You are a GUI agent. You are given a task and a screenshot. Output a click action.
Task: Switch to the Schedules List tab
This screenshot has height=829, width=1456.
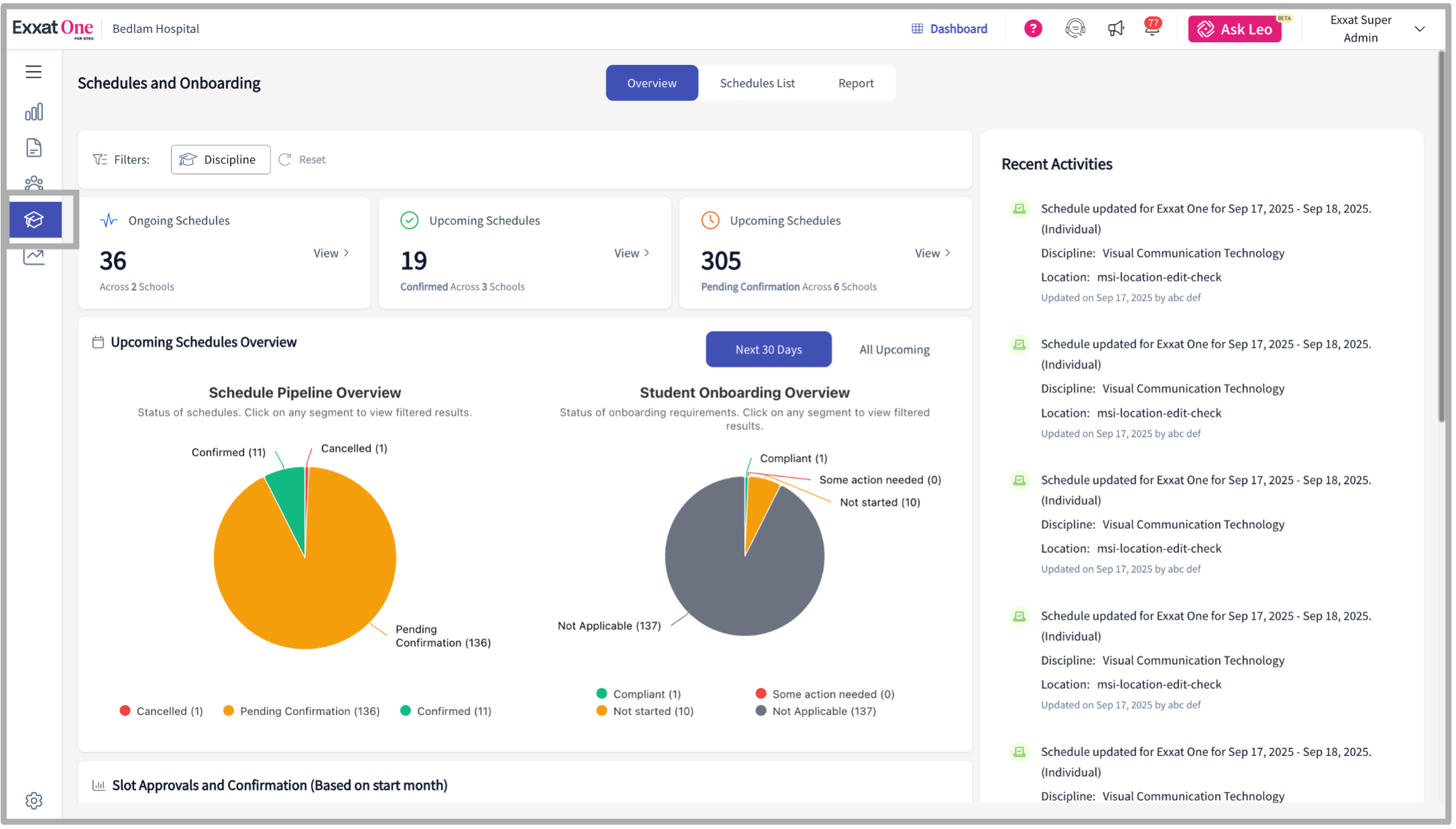point(757,82)
